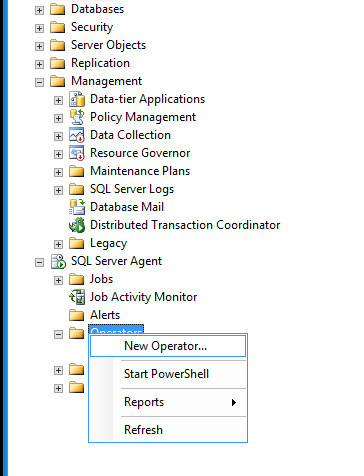Click the Policy Management icon
This screenshot has height=476, width=364.
coord(77,117)
